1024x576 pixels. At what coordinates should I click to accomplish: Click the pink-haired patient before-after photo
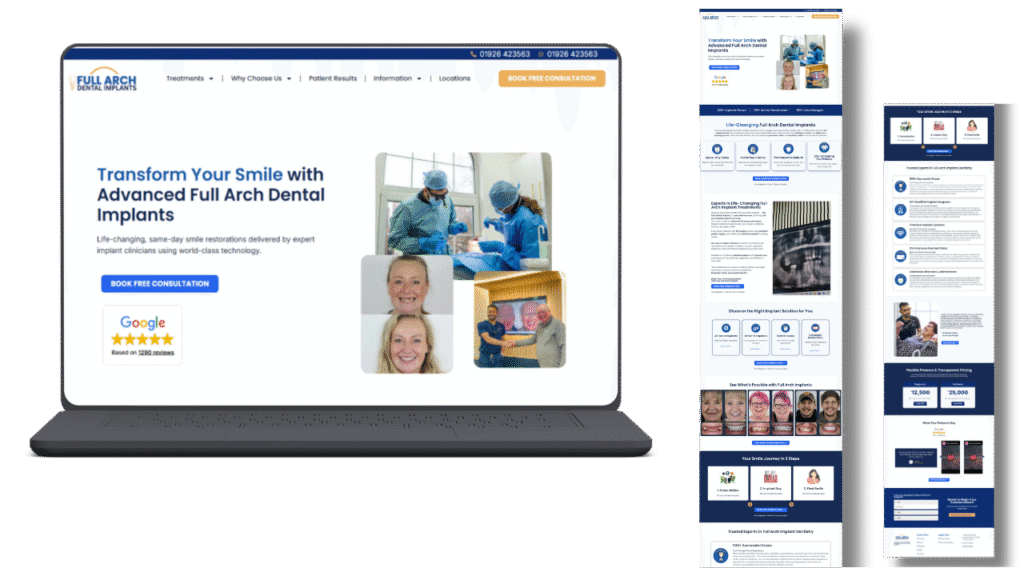point(769,409)
